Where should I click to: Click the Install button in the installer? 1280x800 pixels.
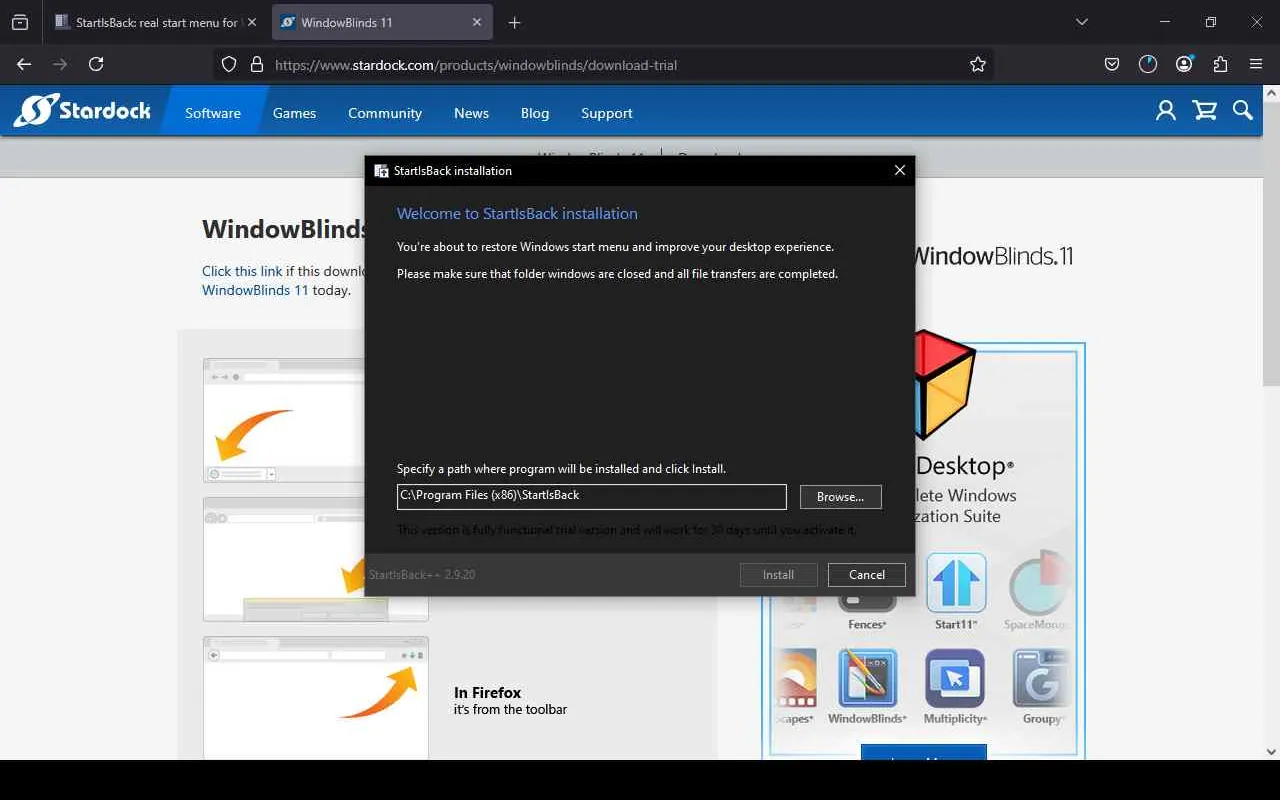778,575
